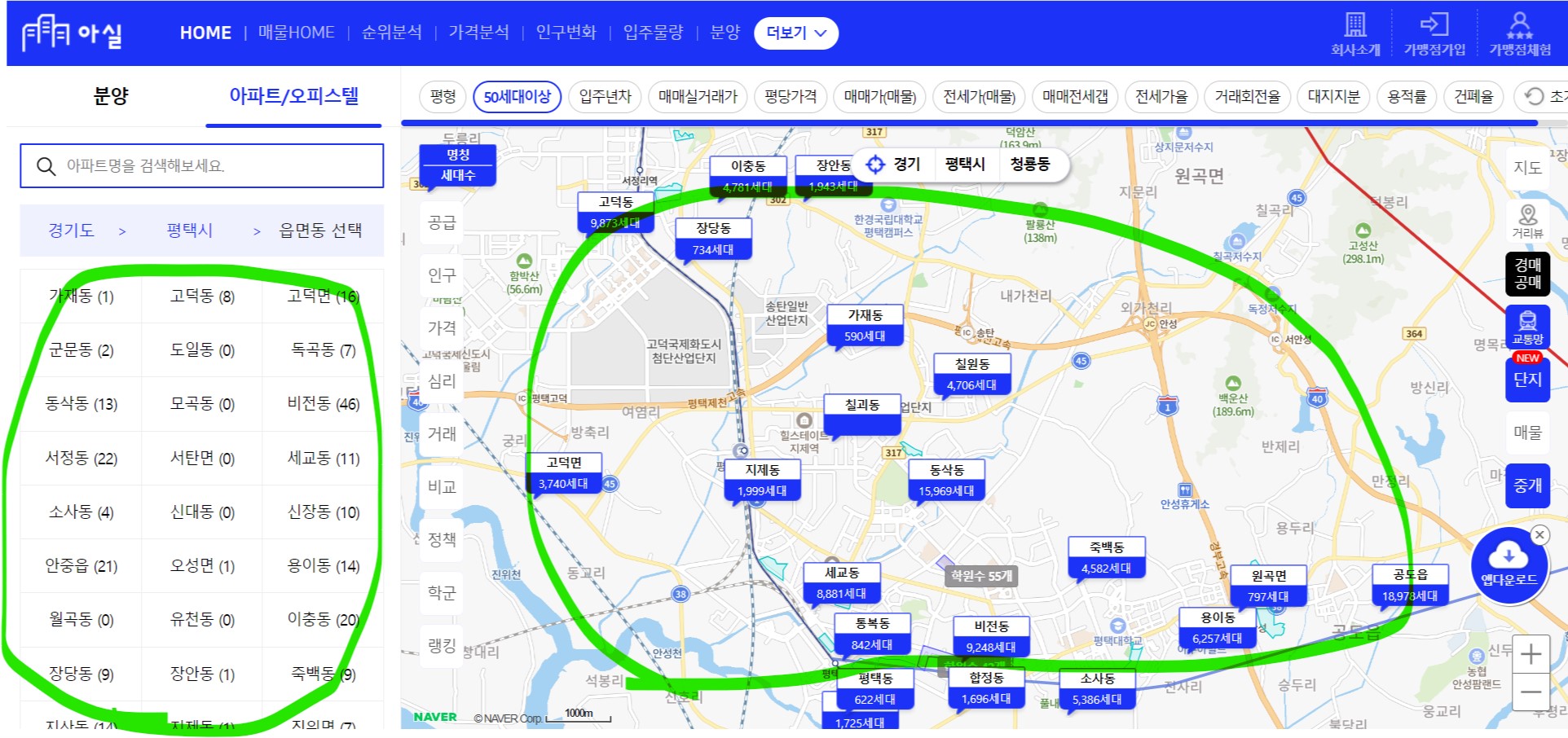Click the 단지 button
This screenshot has width=1568, height=738.
click(x=1528, y=380)
